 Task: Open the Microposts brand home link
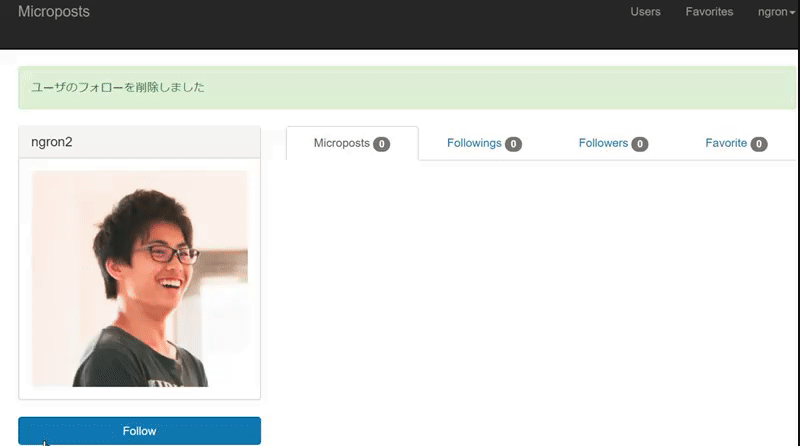point(54,12)
